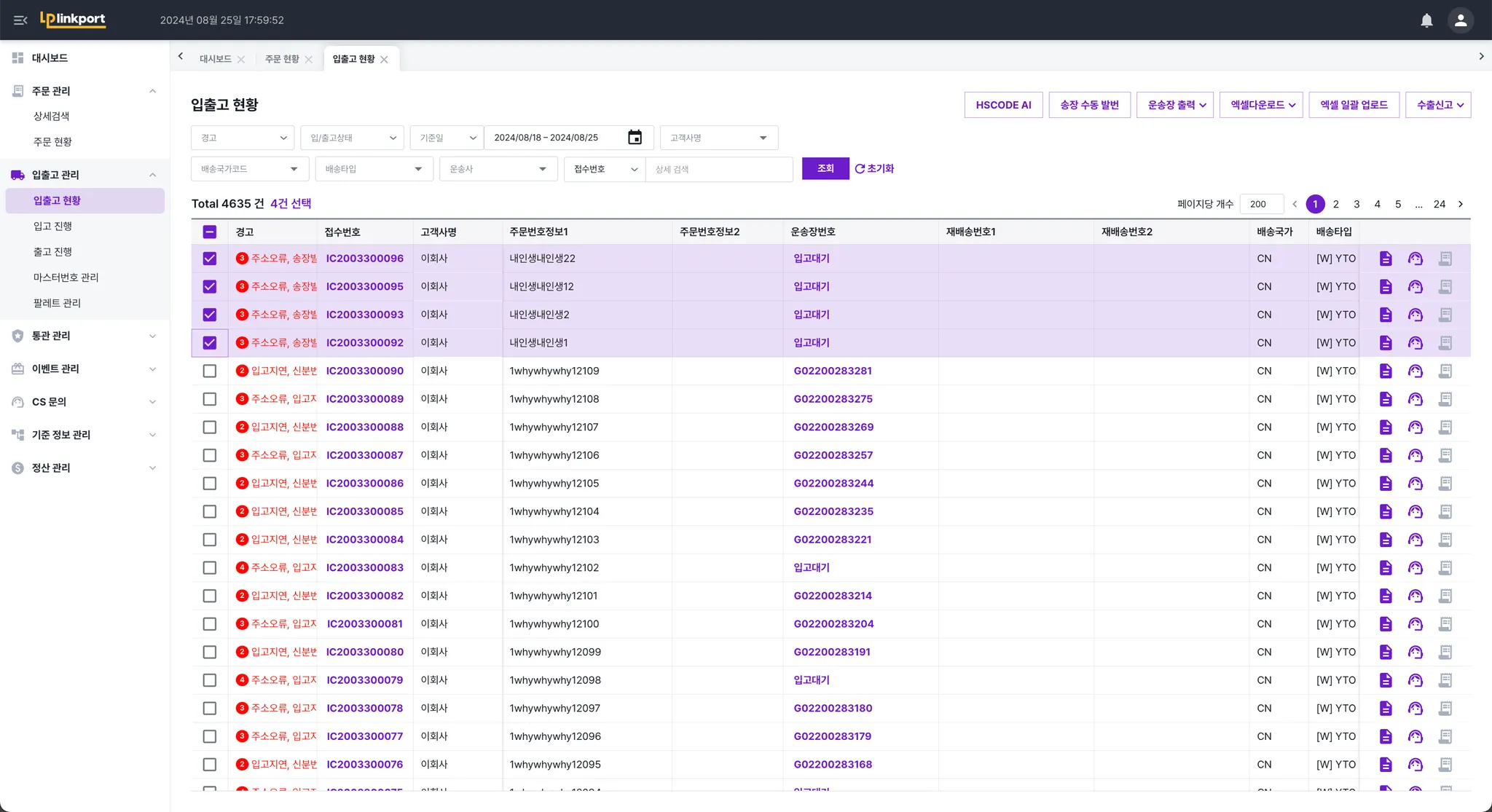Uncheck the checkbox for IC2003300095
This screenshot has height=812, width=1492.
click(210, 286)
